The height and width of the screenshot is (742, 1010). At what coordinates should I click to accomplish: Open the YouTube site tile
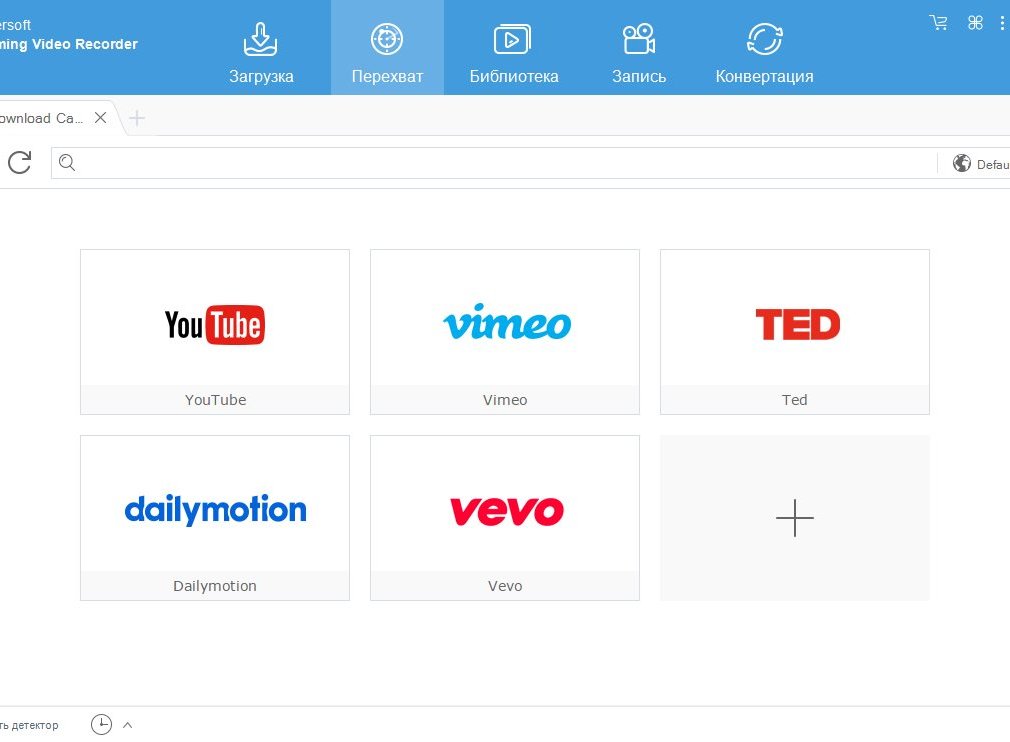point(215,332)
